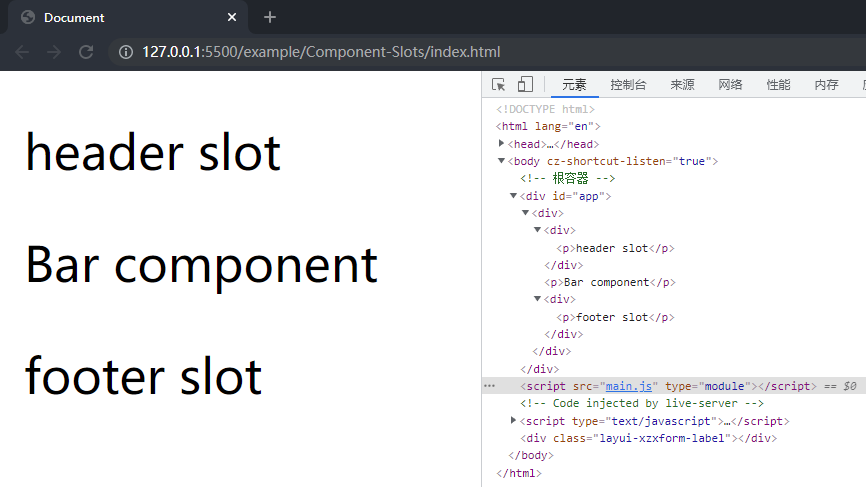Select the inspect element picker icon
The width and height of the screenshot is (866, 487).
pyautogui.click(x=498, y=84)
